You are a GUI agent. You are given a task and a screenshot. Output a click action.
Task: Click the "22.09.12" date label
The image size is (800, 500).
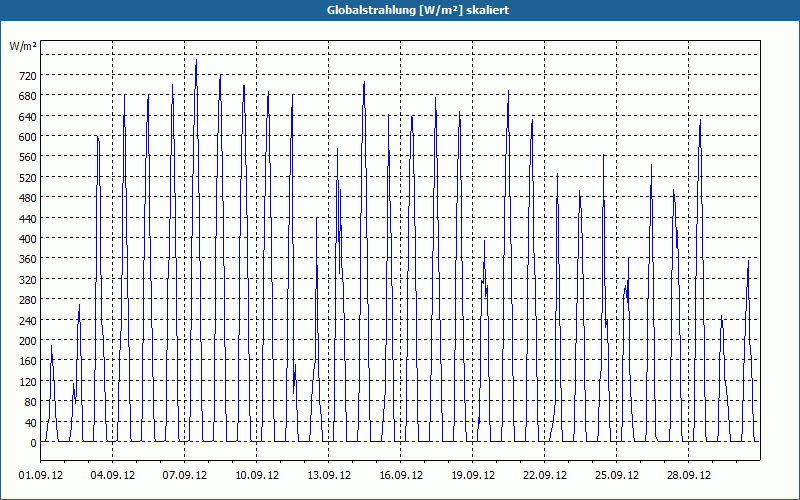pos(544,476)
